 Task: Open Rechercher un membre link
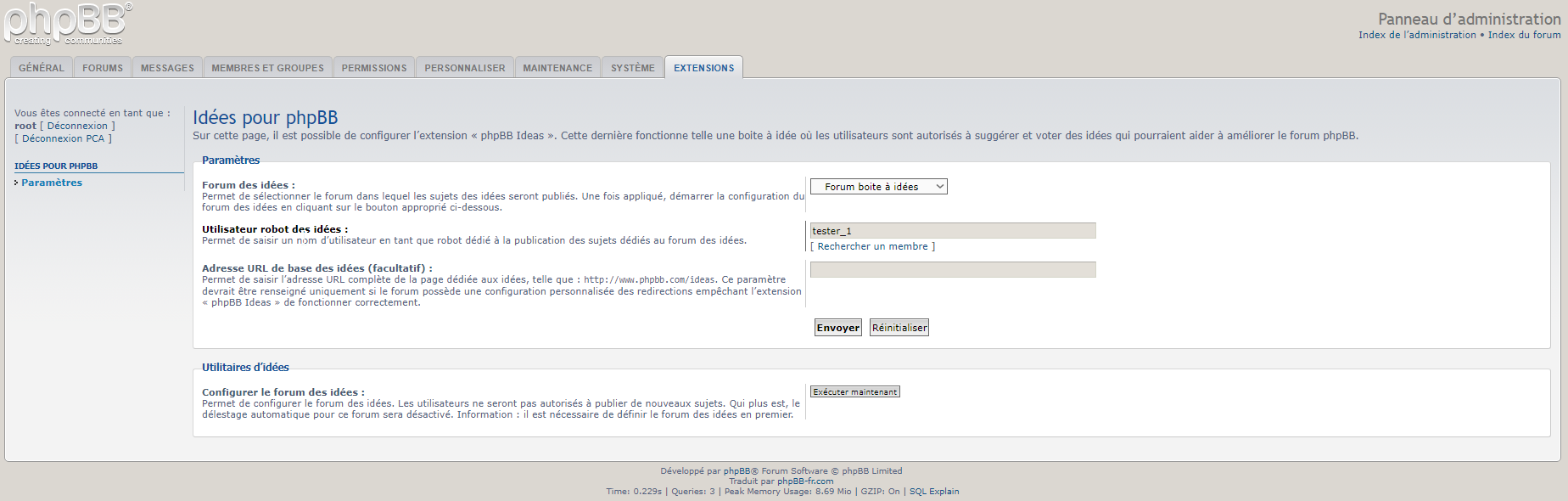(872, 246)
